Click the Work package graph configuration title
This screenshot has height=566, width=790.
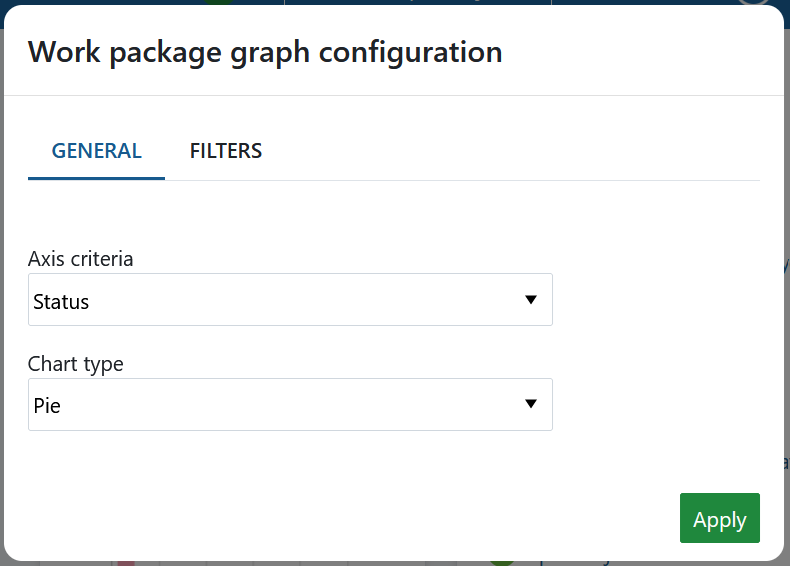pos(265,52)
